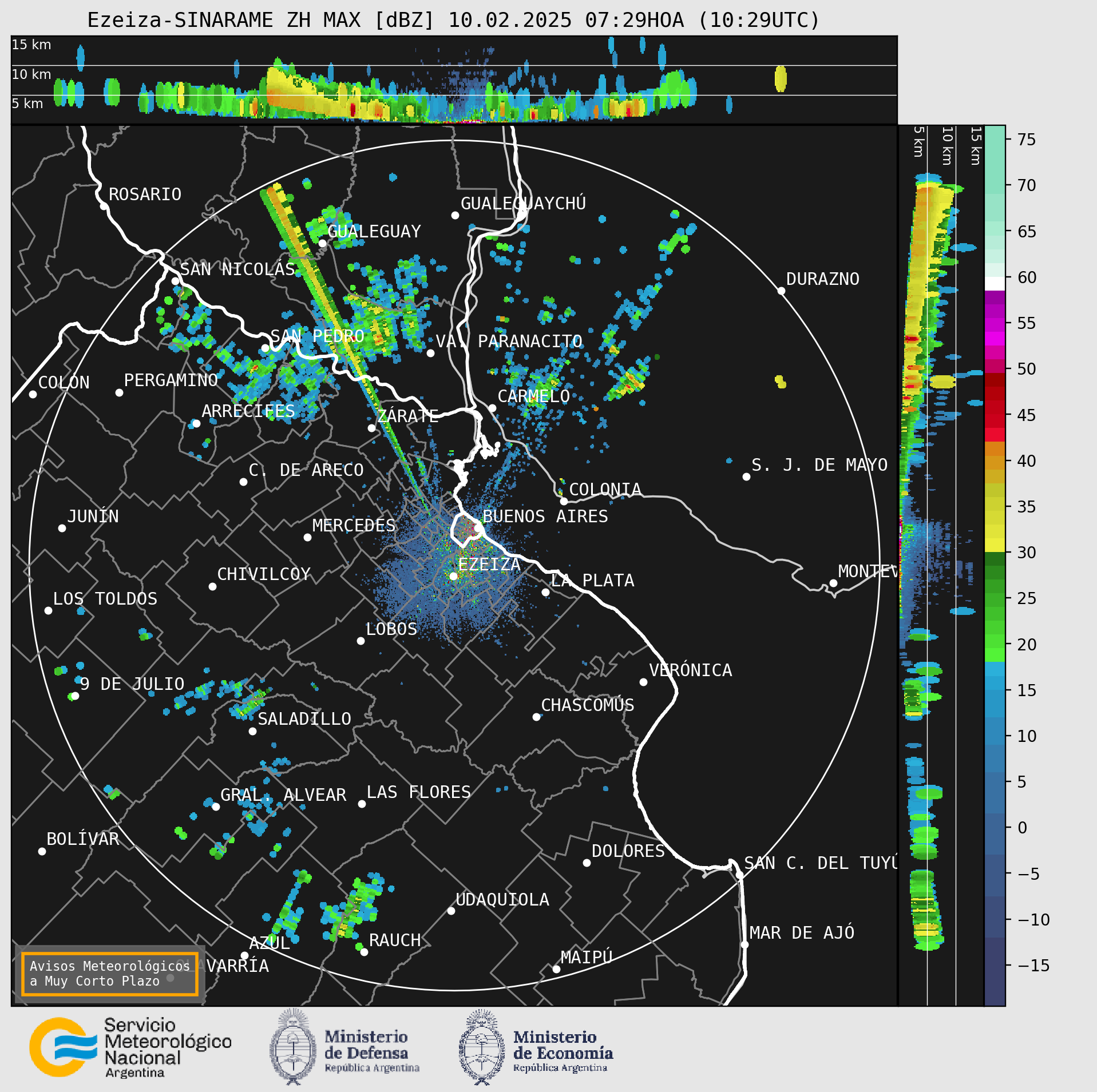Click the RAUCH city label
Screen dimensions: 1097x1092
(x=395, y=940)
